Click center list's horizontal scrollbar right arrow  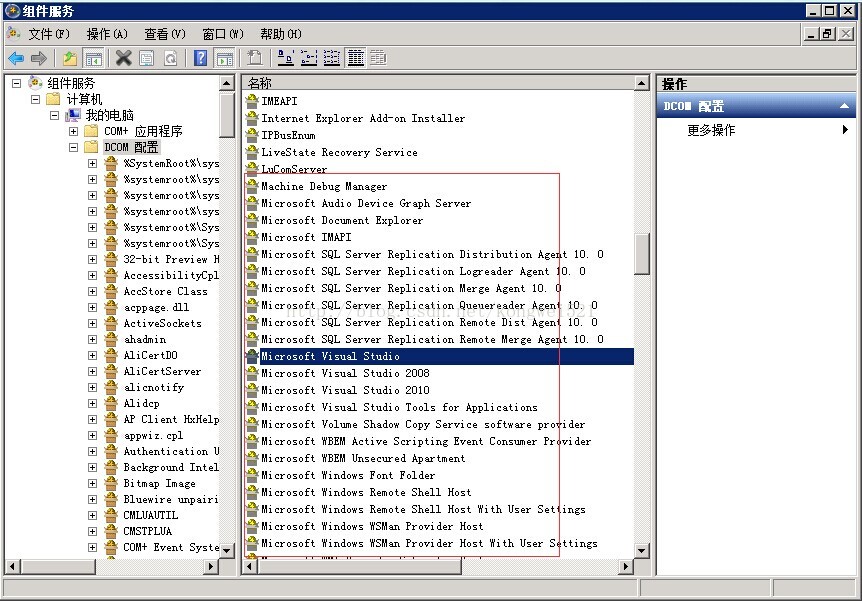(626, 566)
